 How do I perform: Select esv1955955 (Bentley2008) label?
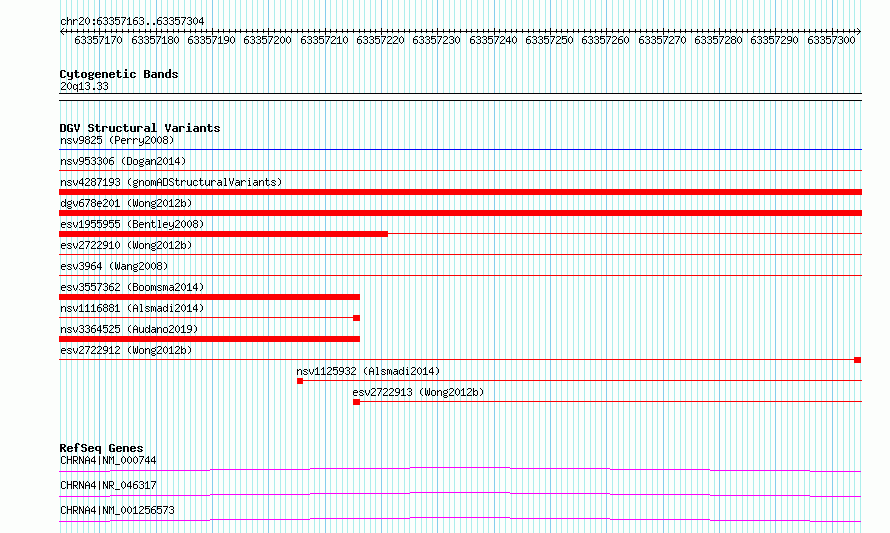132,224
